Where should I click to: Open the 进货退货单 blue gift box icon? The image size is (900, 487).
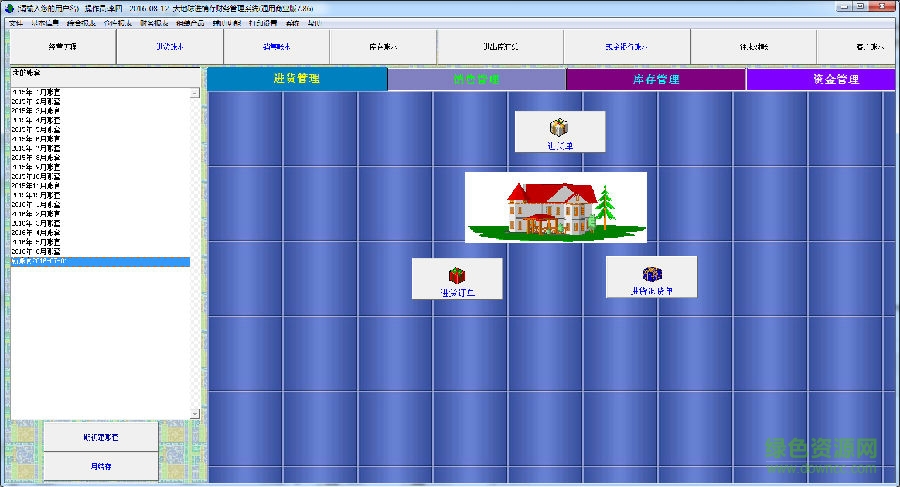tap(651, 277)
